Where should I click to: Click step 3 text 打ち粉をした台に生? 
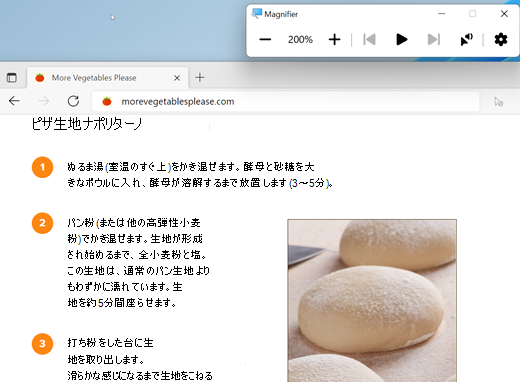point(110,343)
